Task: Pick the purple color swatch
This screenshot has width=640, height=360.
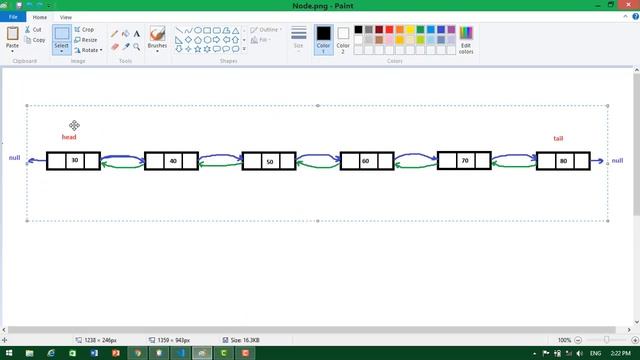Action: (x=451, y=29)
